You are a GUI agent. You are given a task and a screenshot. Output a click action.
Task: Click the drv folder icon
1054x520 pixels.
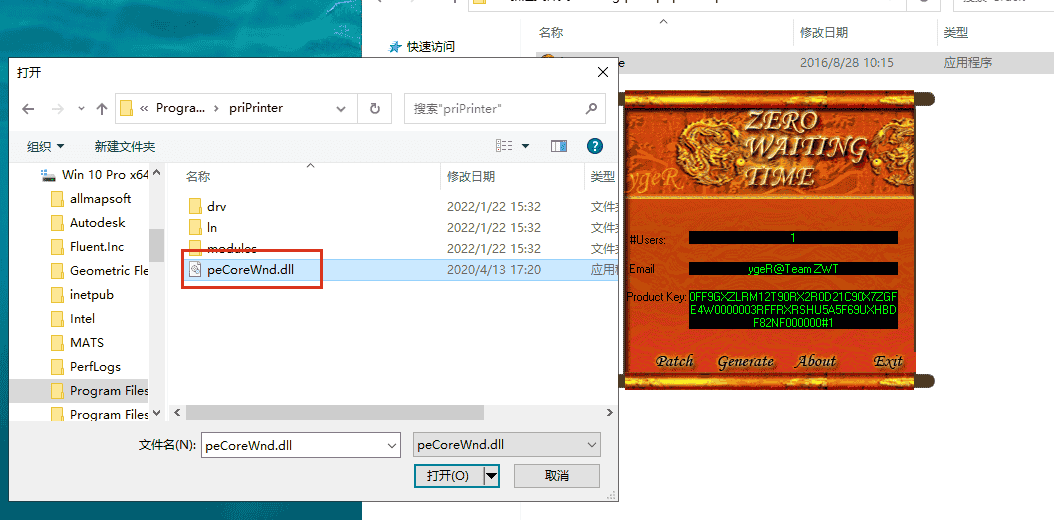point(196,206)
